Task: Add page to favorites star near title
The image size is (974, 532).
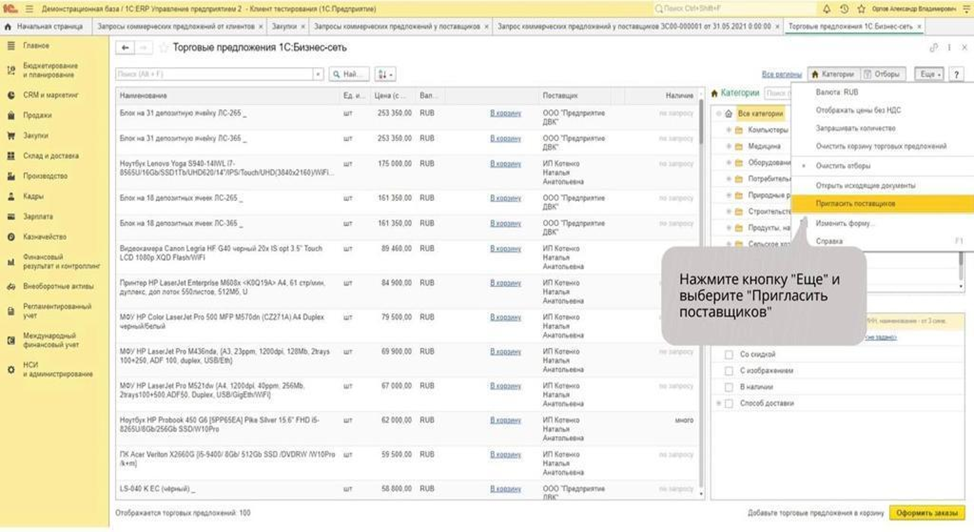Action: coord(164,48)
